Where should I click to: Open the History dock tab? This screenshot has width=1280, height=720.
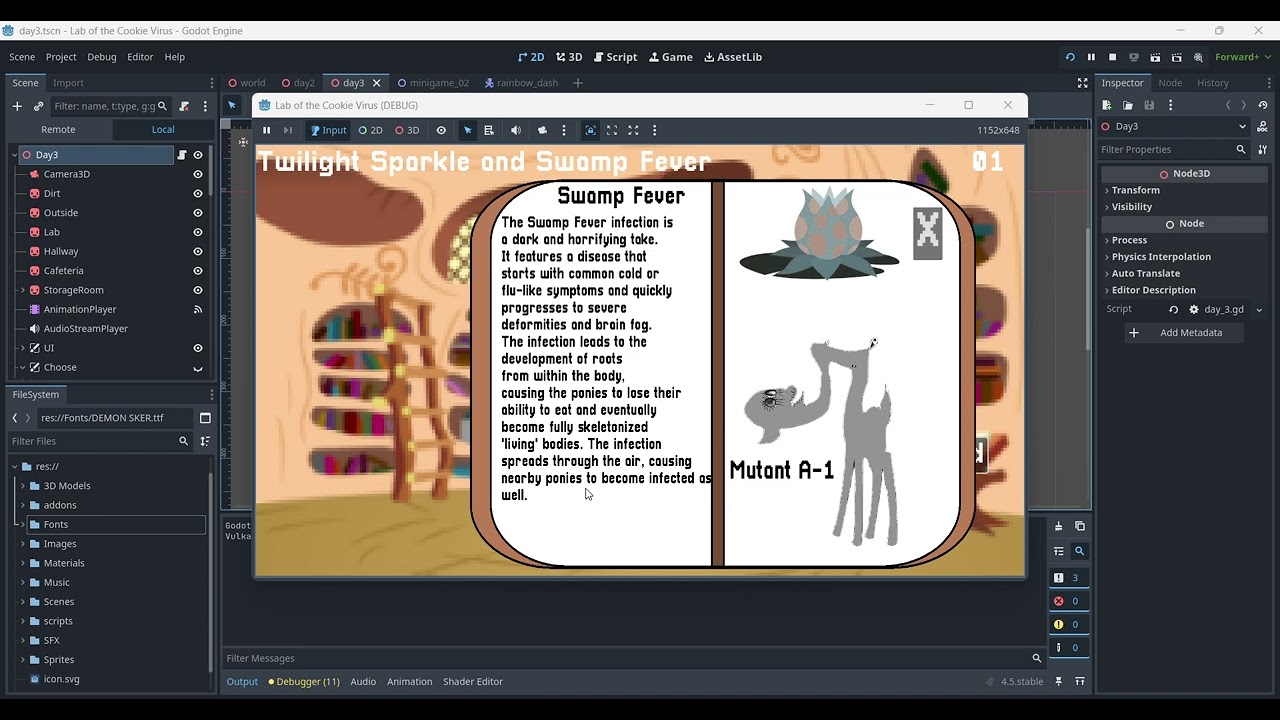[1213, 83]
